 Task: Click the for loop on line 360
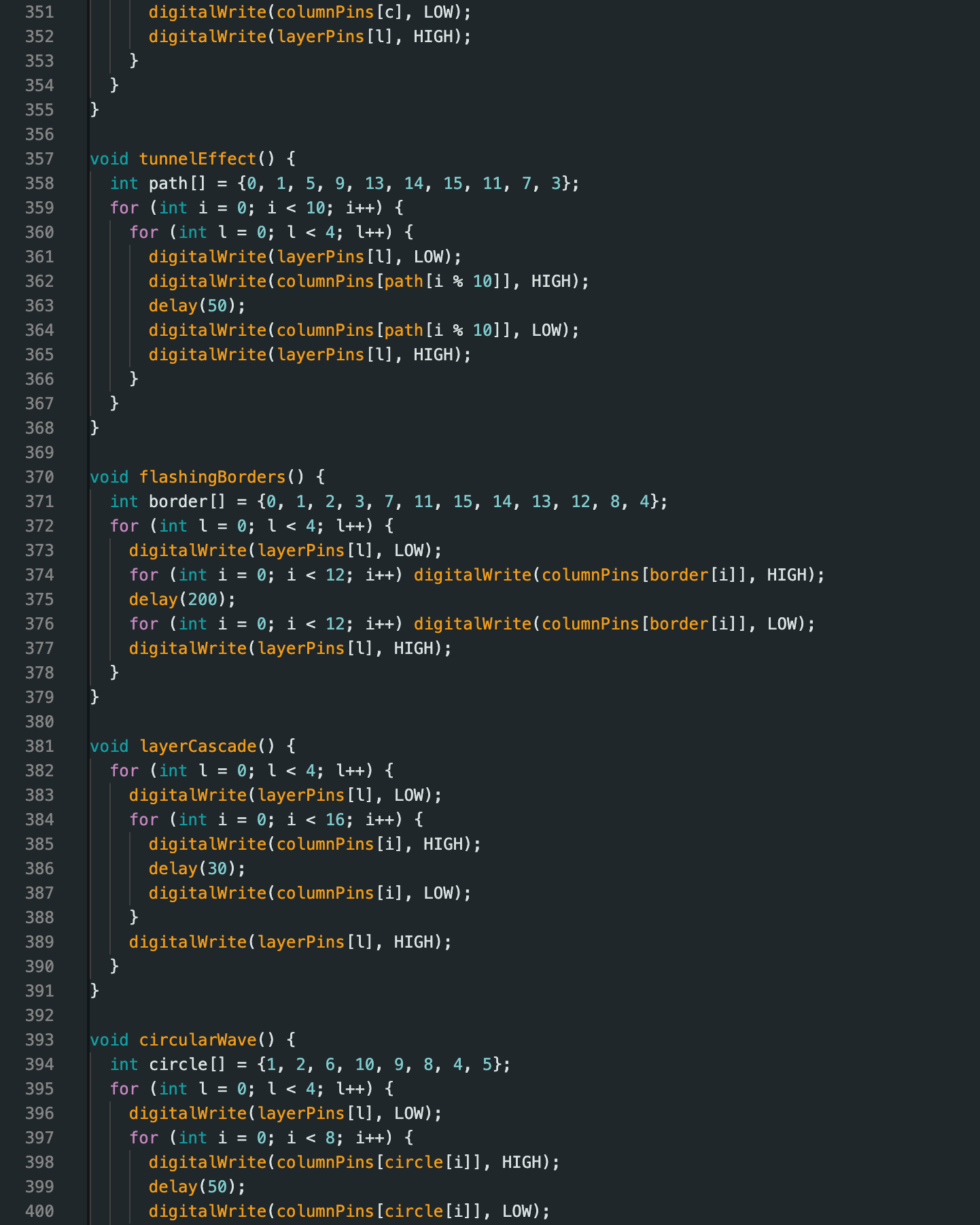coord(271,232)
